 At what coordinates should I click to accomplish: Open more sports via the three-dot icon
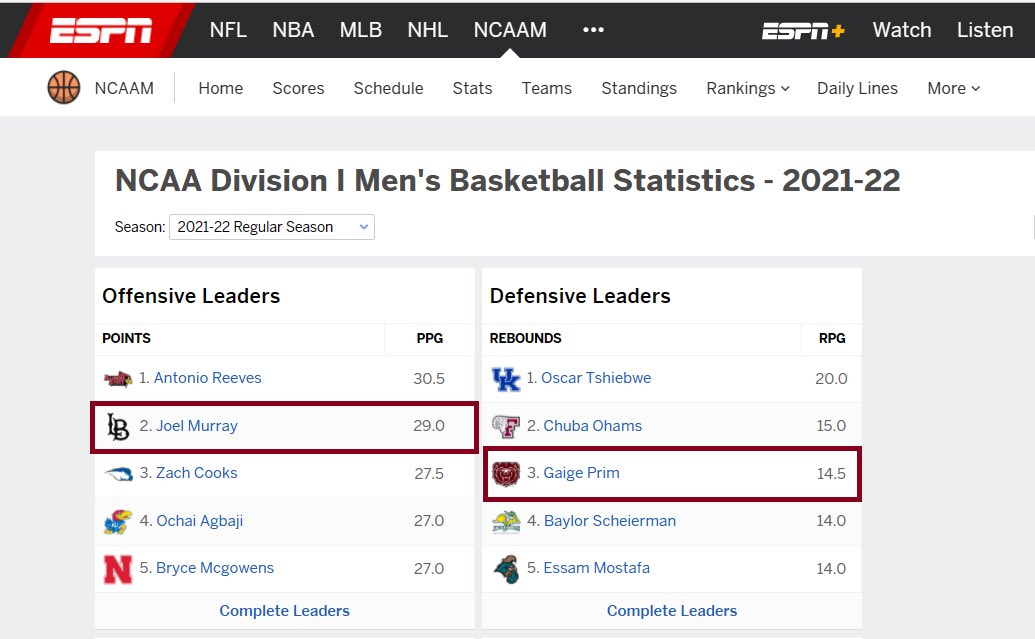tap(593, 30)
